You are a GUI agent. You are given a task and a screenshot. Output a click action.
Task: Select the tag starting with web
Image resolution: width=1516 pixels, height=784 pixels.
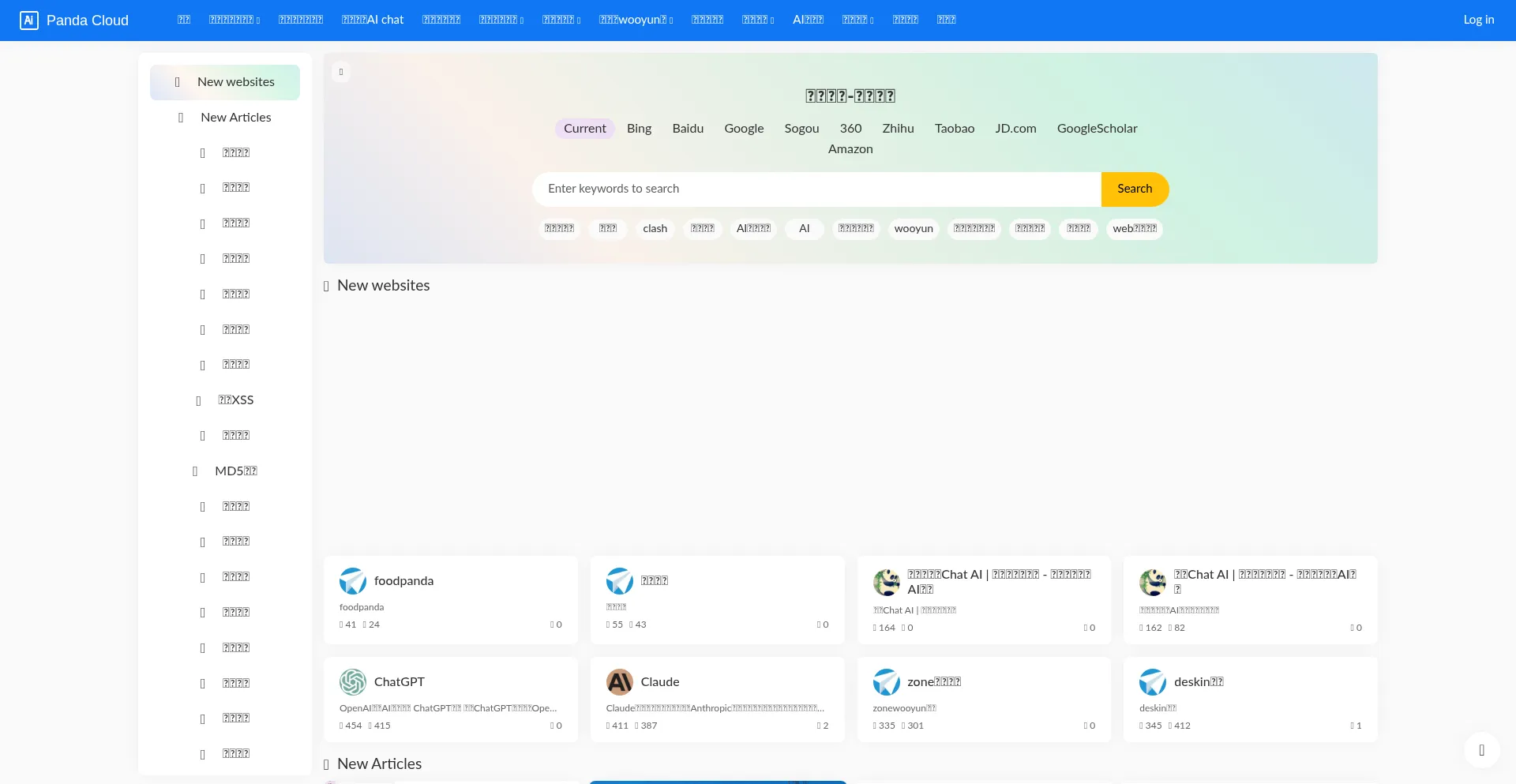point(1135,229)
